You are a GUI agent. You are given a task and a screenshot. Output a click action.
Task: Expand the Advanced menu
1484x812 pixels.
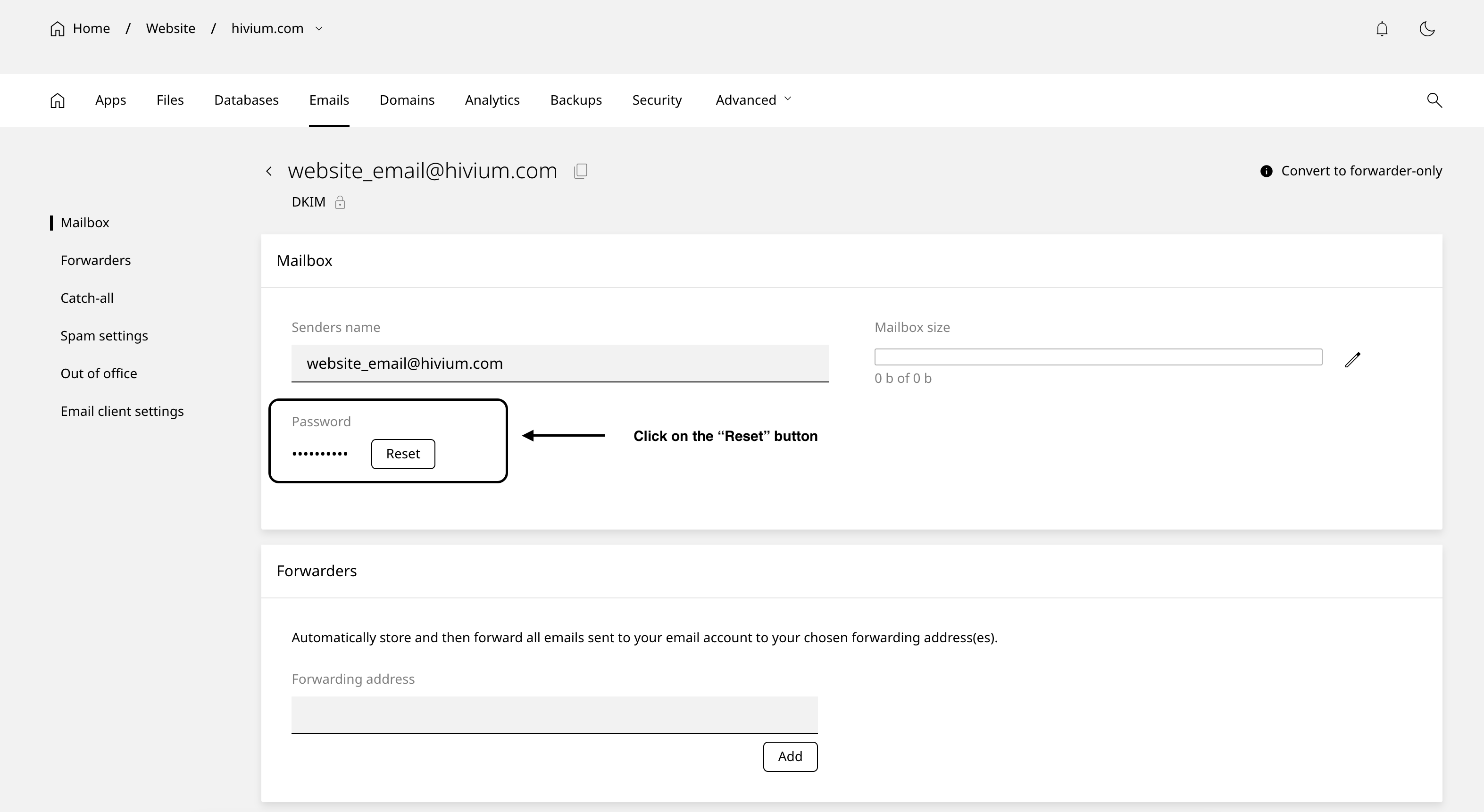click(x=753, y=100)
